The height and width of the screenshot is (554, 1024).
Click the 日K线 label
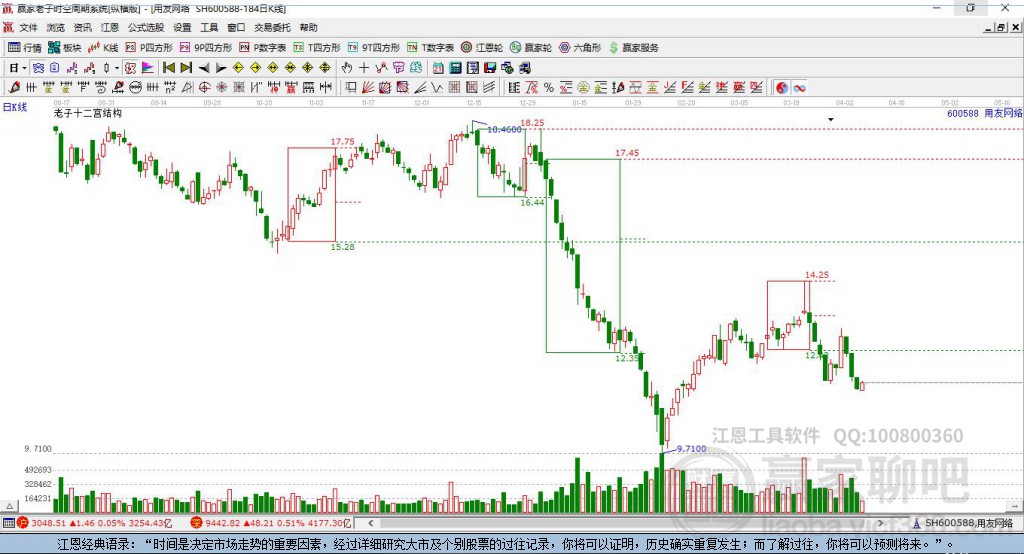[14, 107]
